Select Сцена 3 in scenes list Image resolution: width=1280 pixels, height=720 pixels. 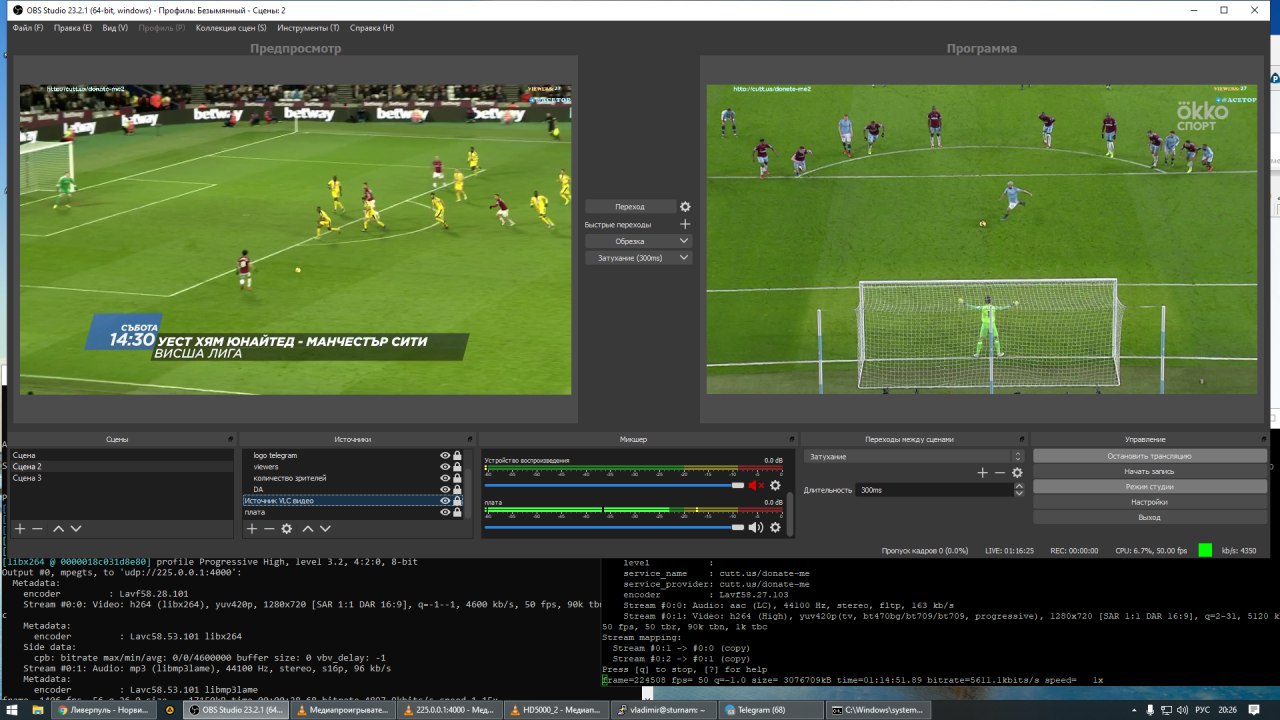click(121, 478)
